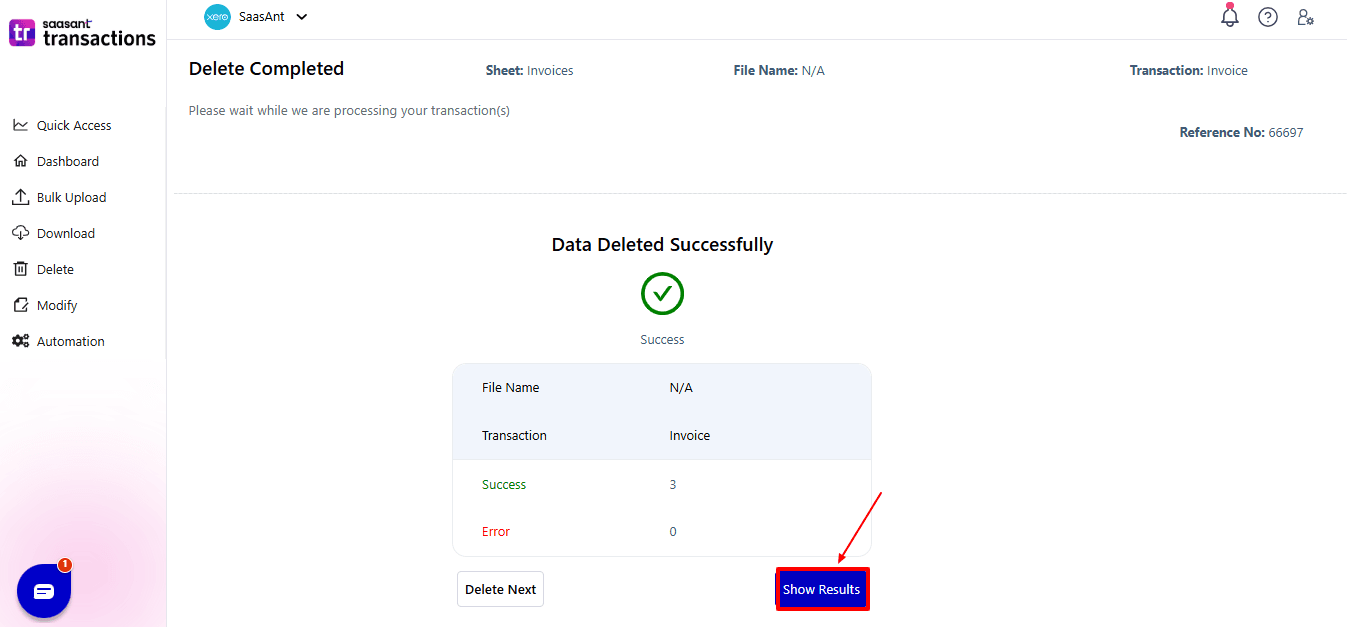Open the notifications bell
This screenshot has width=1347, height=627.
pyautogui.click(x=1230, y=17)
